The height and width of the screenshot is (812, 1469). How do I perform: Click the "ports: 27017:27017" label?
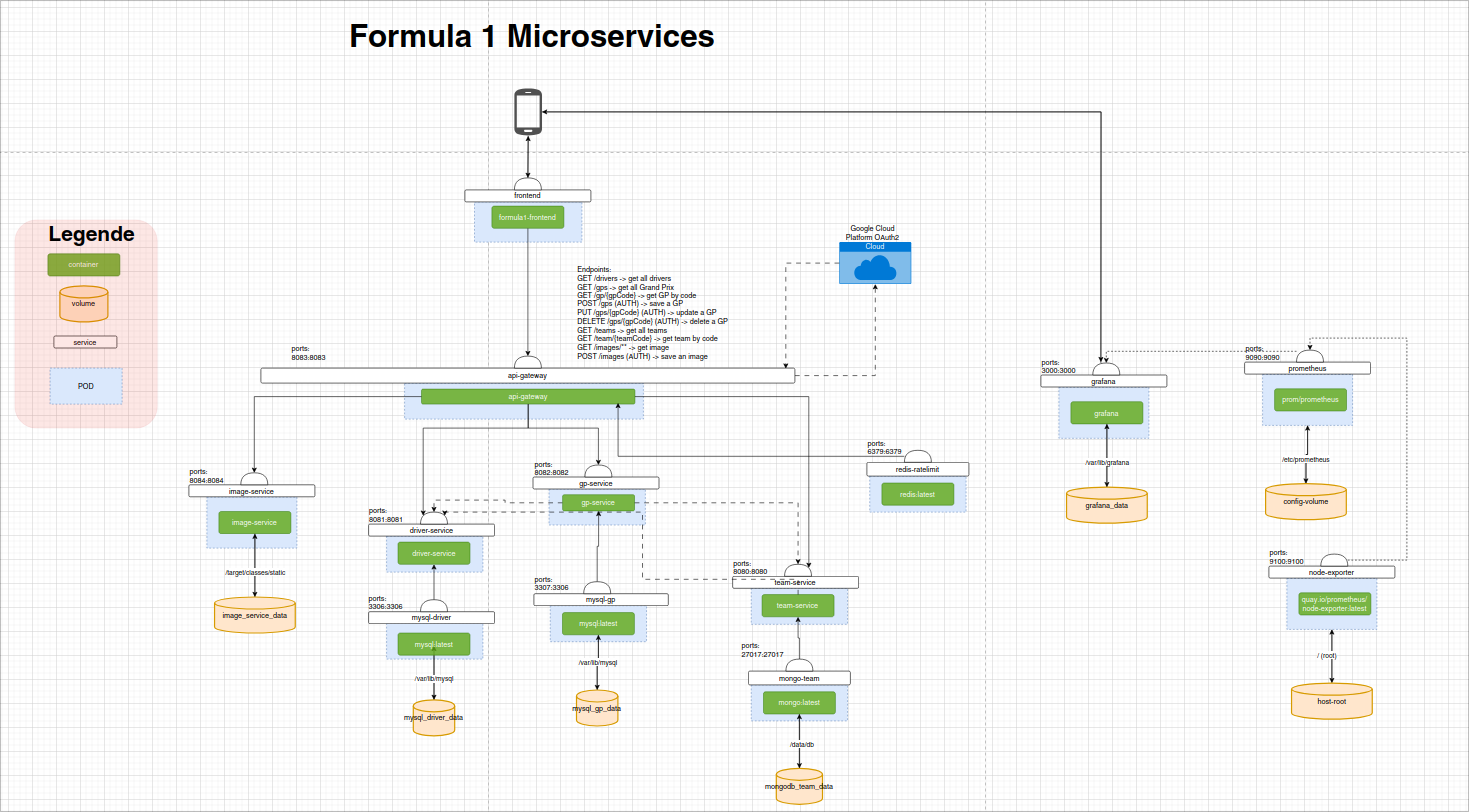[x=762, y=650]
